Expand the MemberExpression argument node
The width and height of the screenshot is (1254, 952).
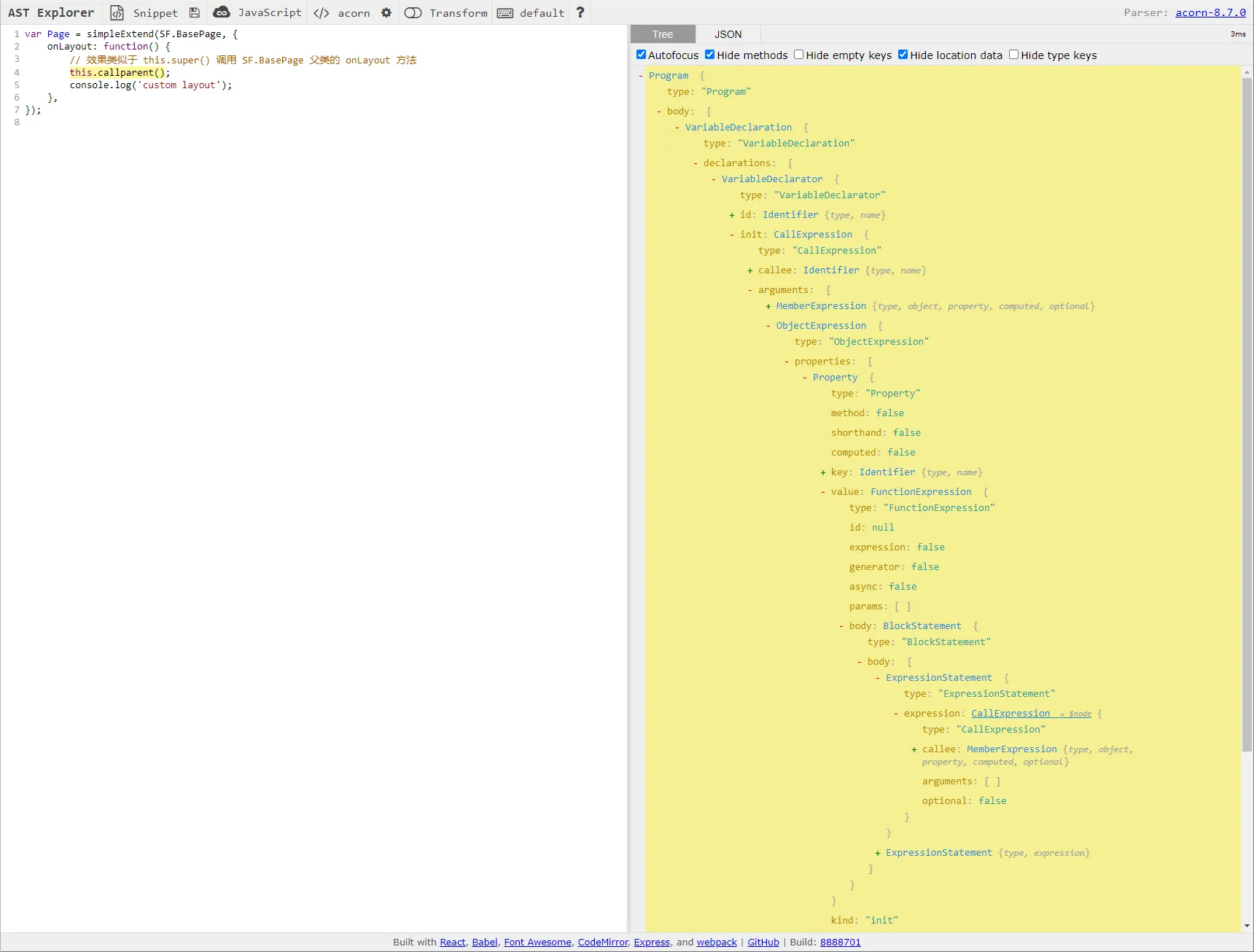tap(768, 306)
